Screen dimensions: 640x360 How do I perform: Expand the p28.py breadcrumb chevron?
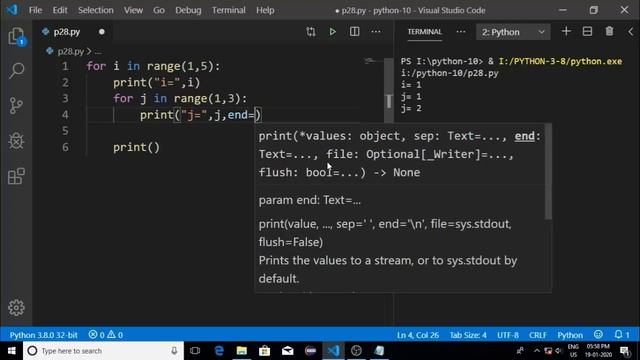[x=89, y=51]
